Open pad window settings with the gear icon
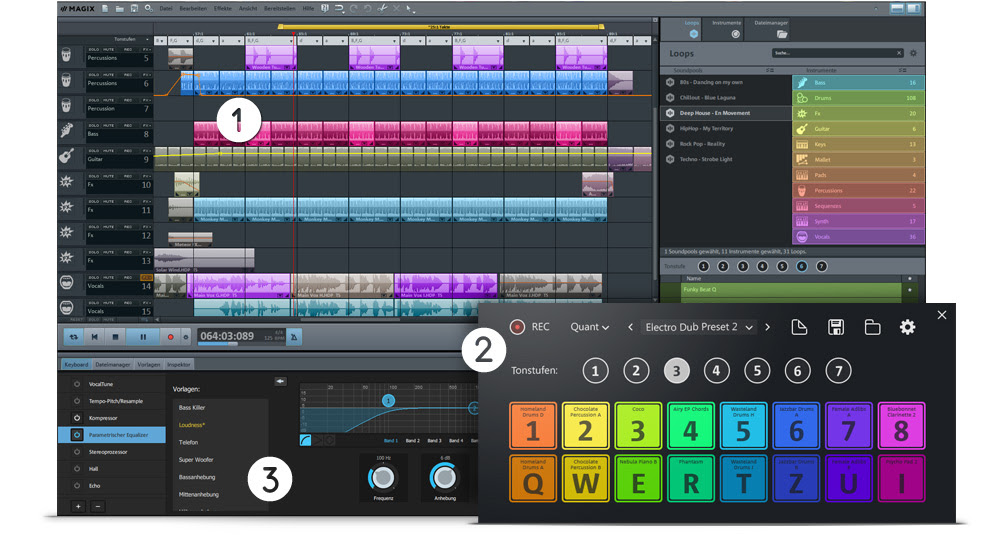 click(907, 327)
